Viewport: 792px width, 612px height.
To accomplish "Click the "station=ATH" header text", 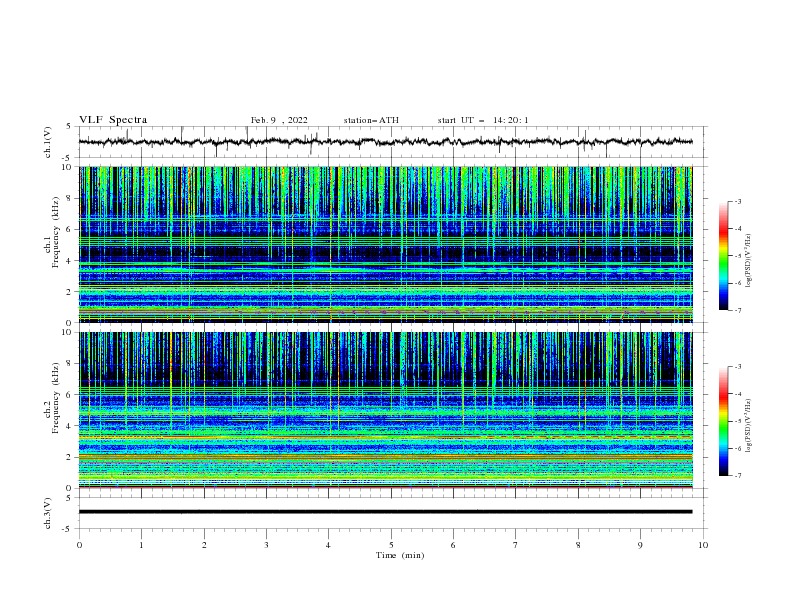I will pyautogui.click(x=371, y=120).
